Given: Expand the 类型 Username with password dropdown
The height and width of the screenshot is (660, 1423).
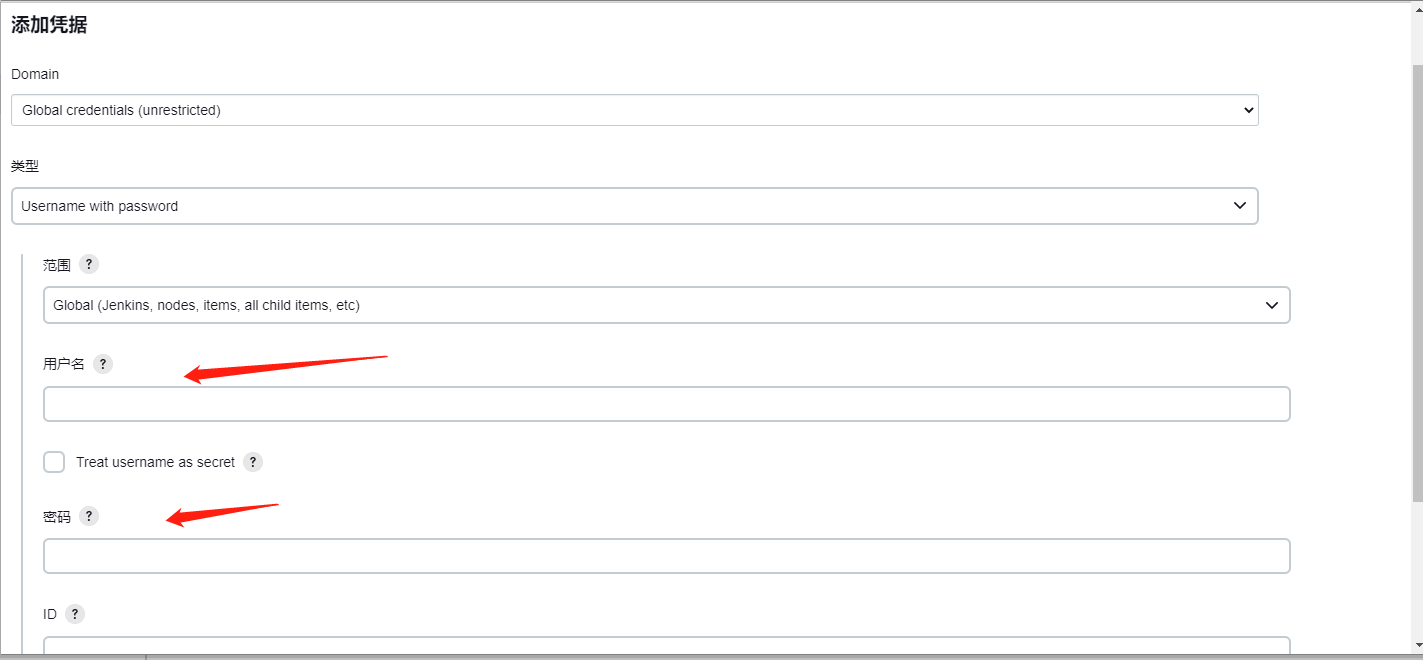Looking at the screenshot, I should pos(634,206).
